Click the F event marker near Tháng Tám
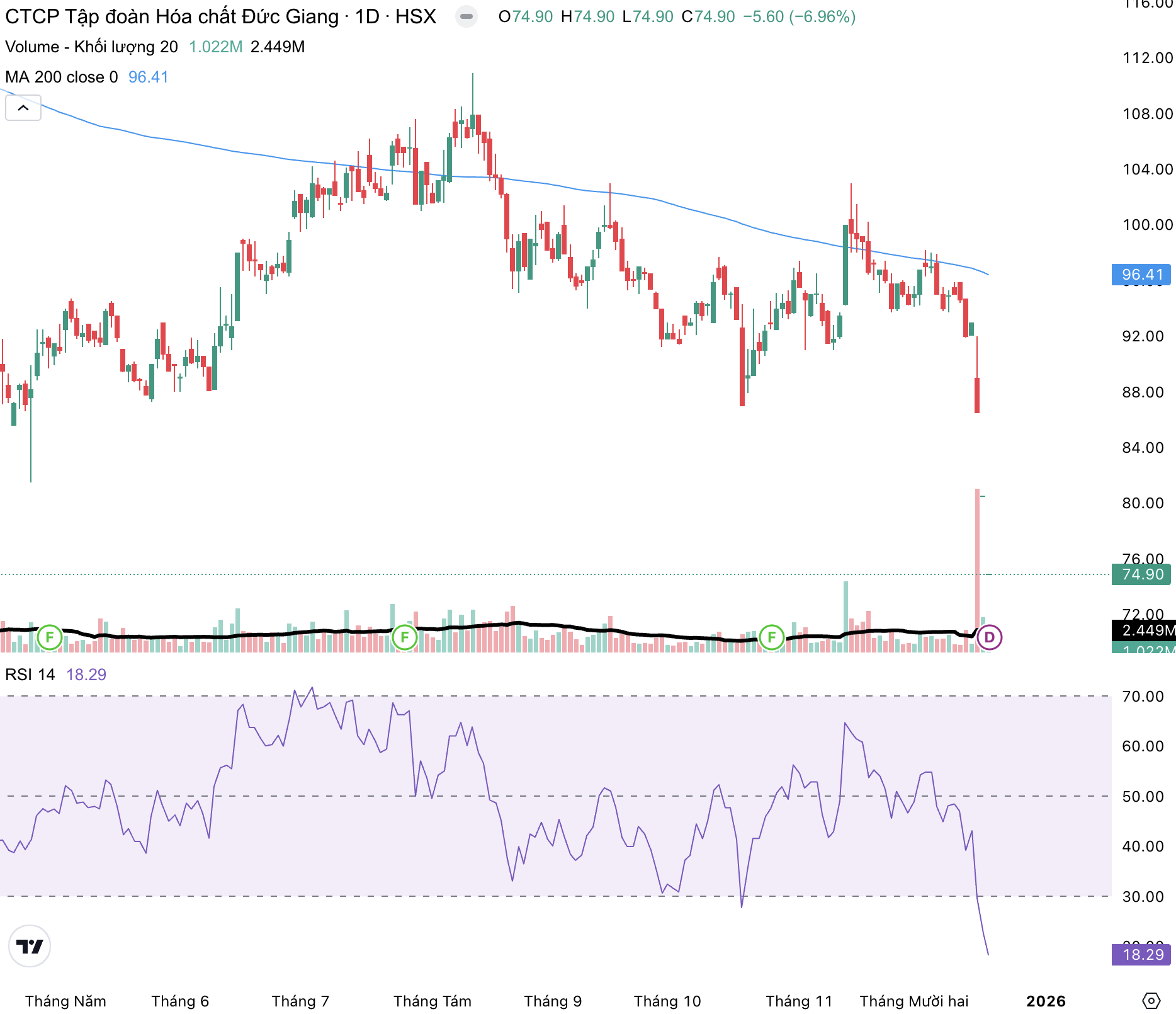Screen dimensions: 1176x1014 click(404, 637)
